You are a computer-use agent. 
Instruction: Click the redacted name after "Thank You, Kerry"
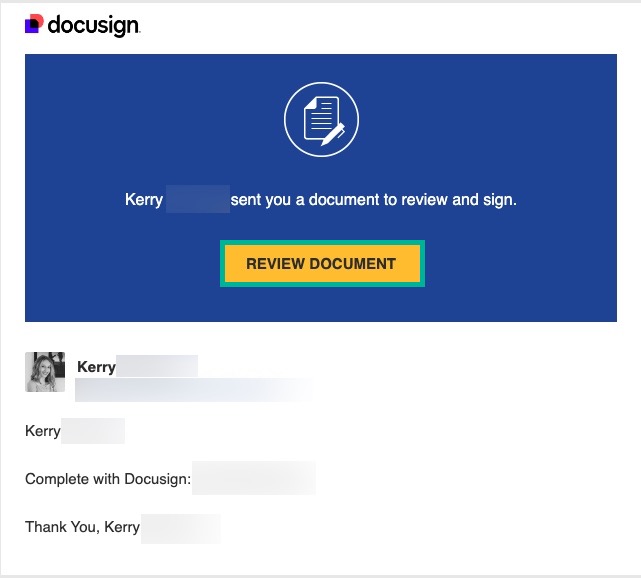click(x=180, y=527)
